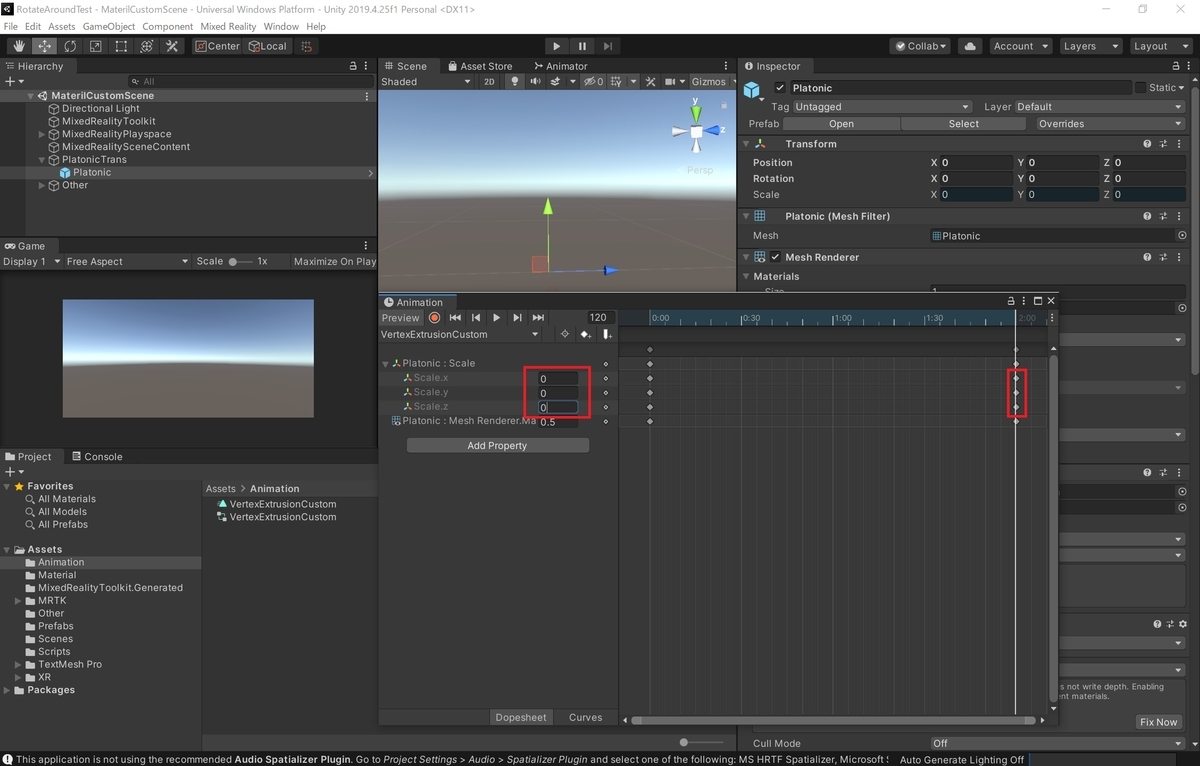Collapse Platonic : Scale property

point(386,364)
